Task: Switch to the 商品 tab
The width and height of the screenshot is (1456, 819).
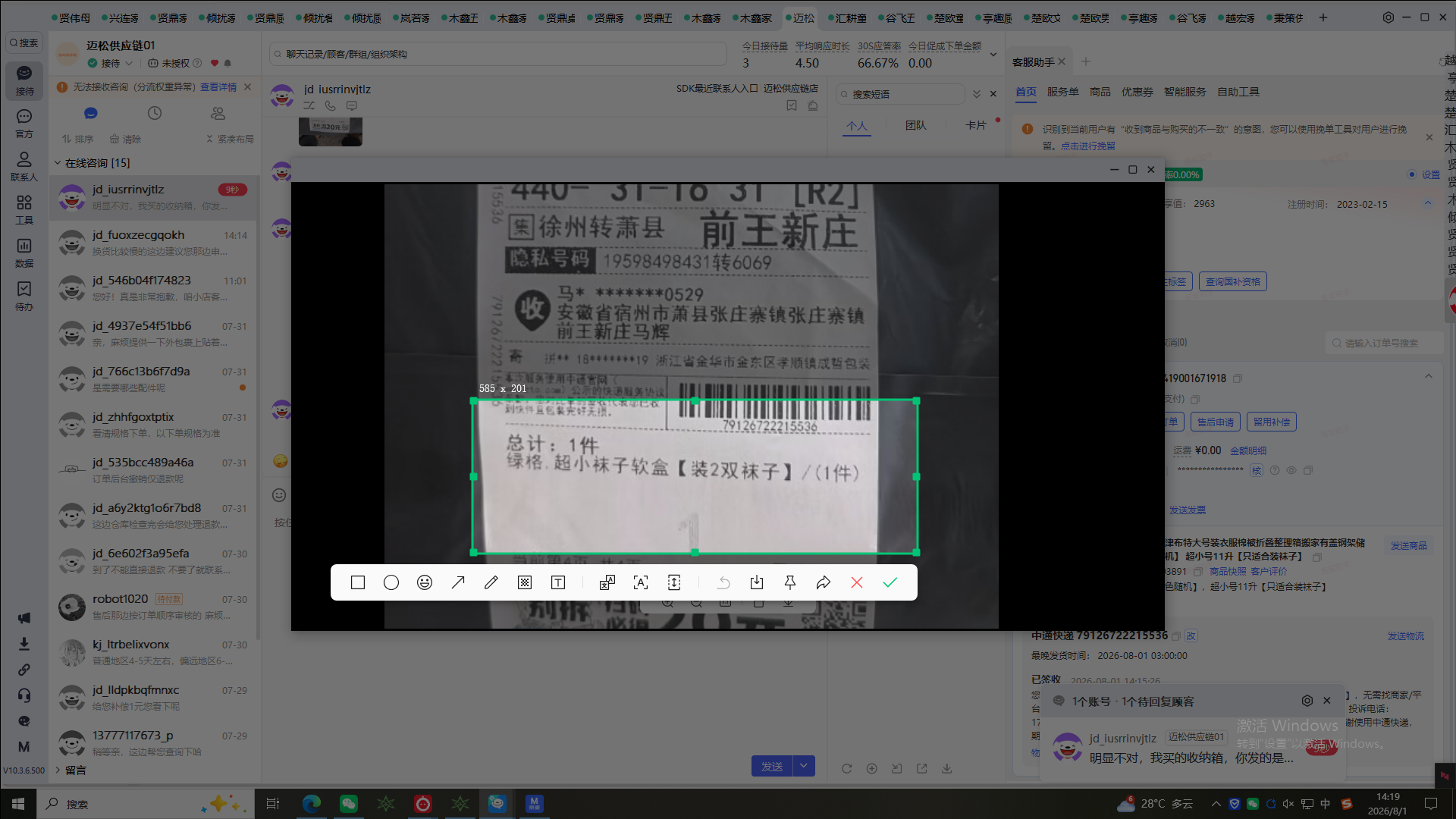Action: click(1100, 92)
